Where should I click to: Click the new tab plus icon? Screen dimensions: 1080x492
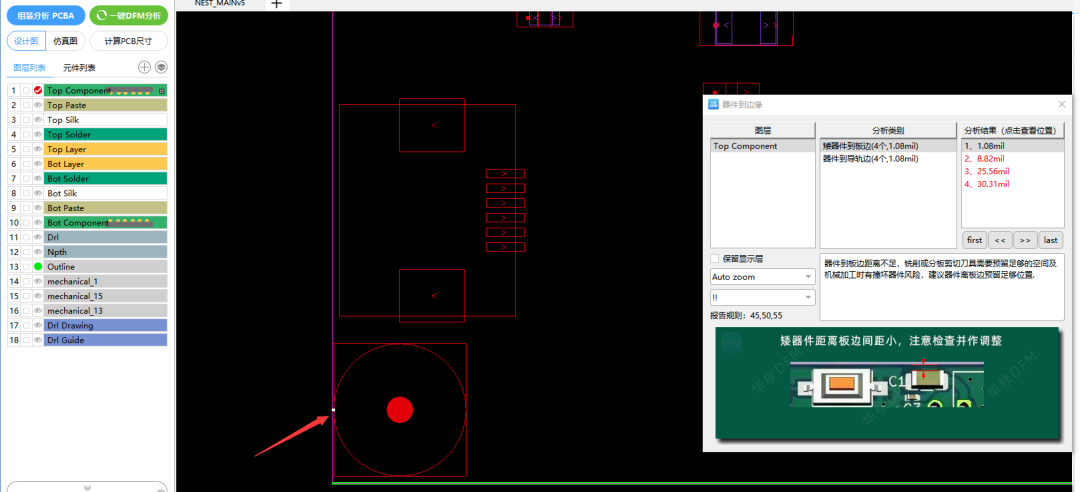point(277,4)
